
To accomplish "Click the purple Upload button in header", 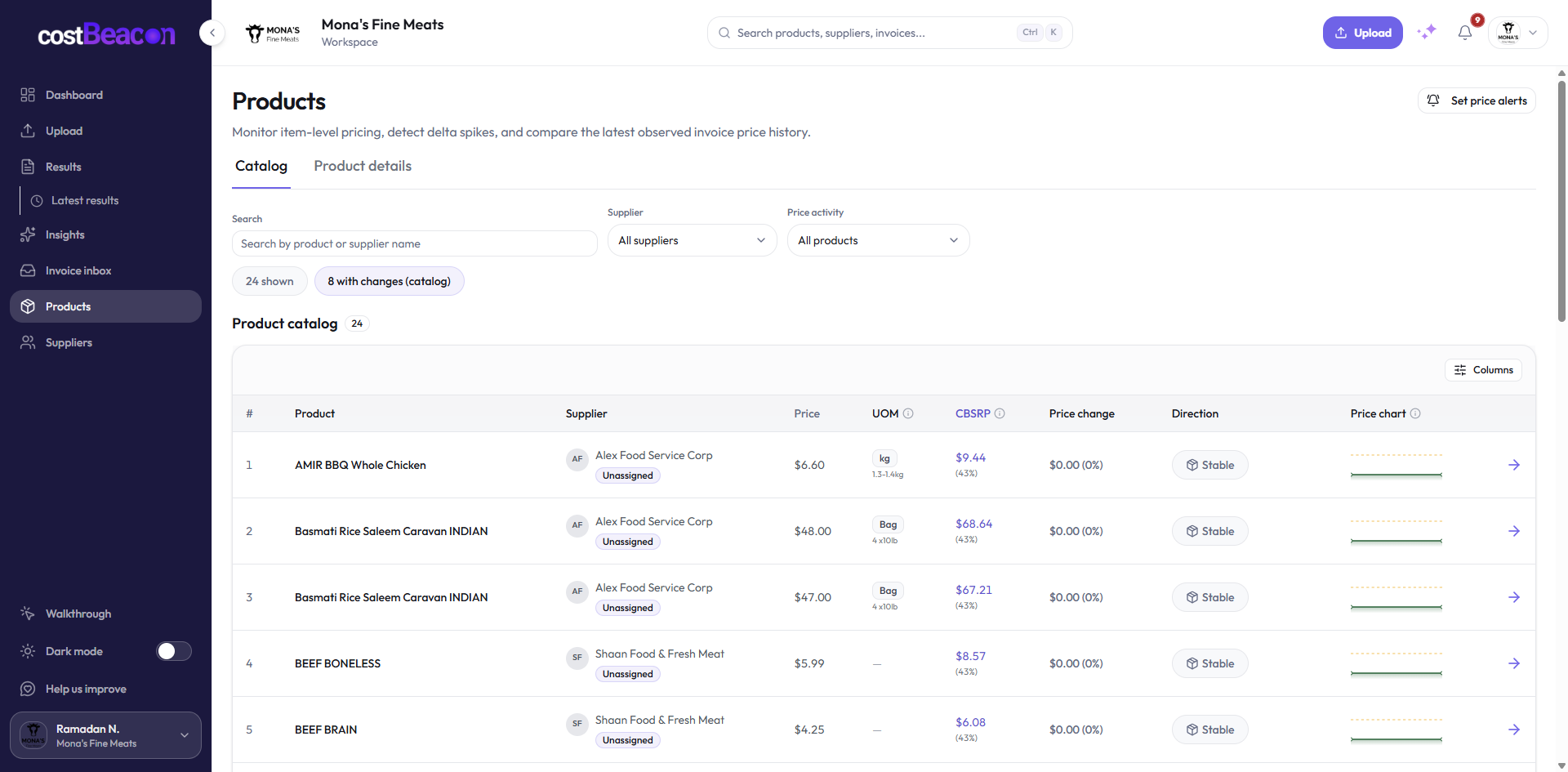I will pyautogui.click(x=1362, y=33).
